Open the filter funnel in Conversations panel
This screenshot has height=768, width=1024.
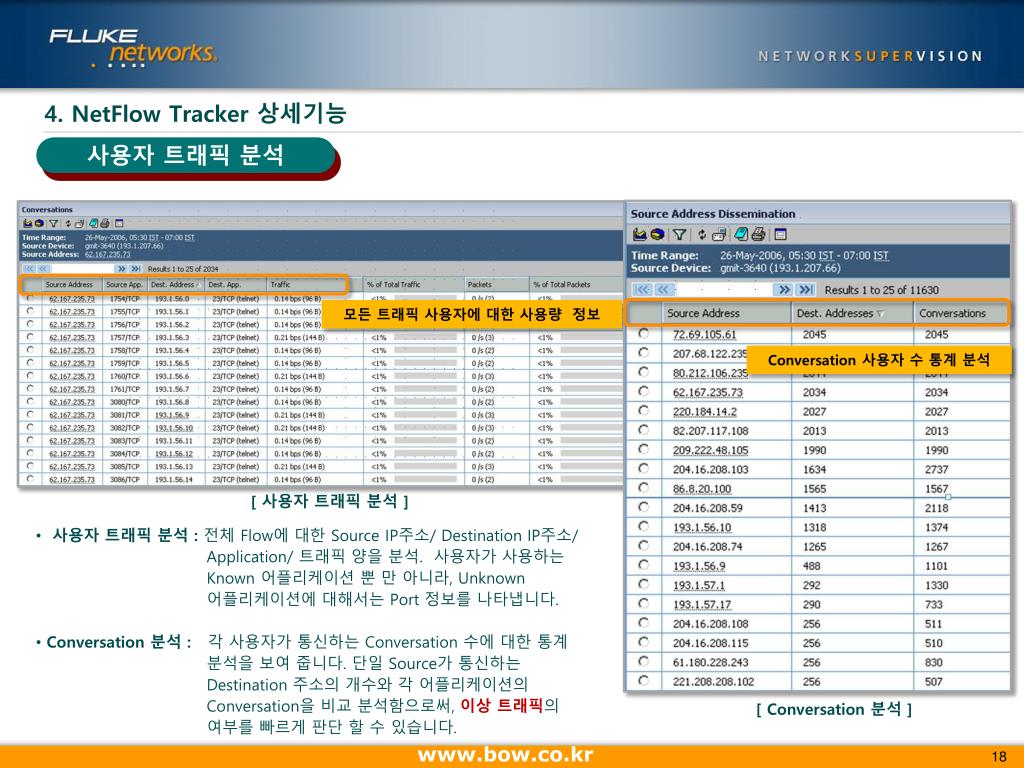tap(51, 223)
